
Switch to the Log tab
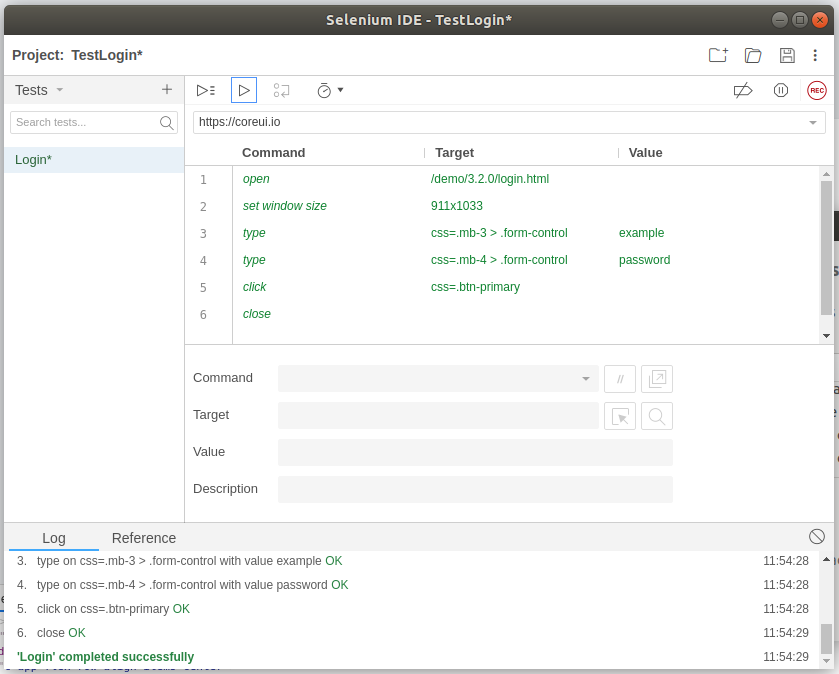54,538
